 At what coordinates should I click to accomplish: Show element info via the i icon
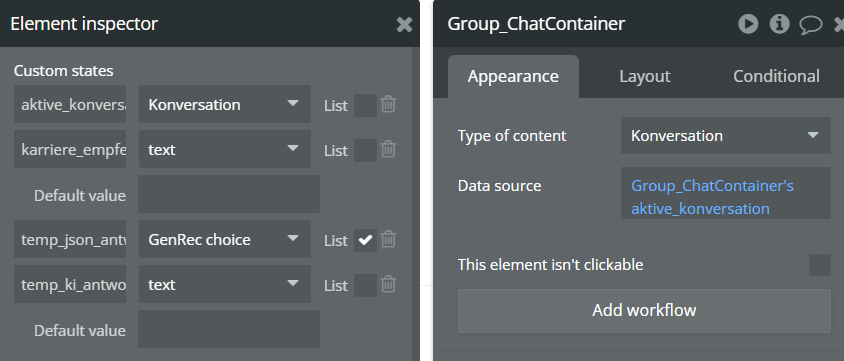tap(779, 24)
